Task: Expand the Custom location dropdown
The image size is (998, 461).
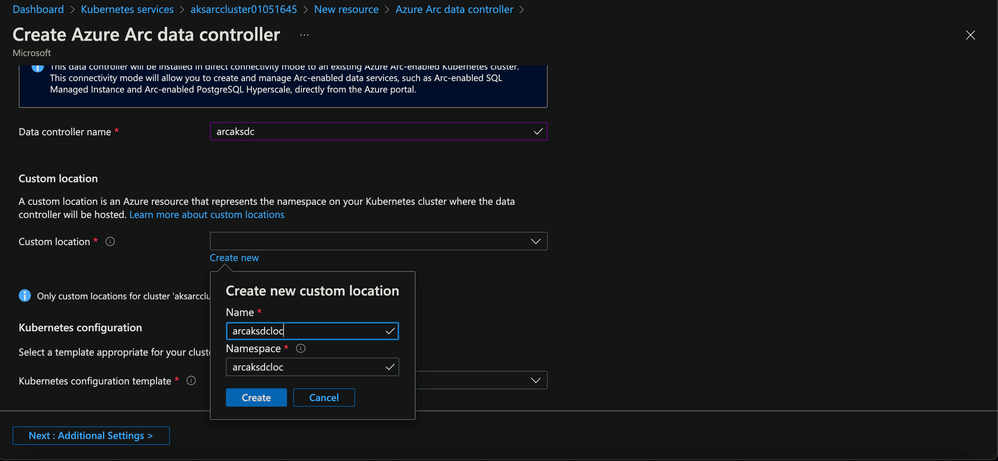Action: 378,241
